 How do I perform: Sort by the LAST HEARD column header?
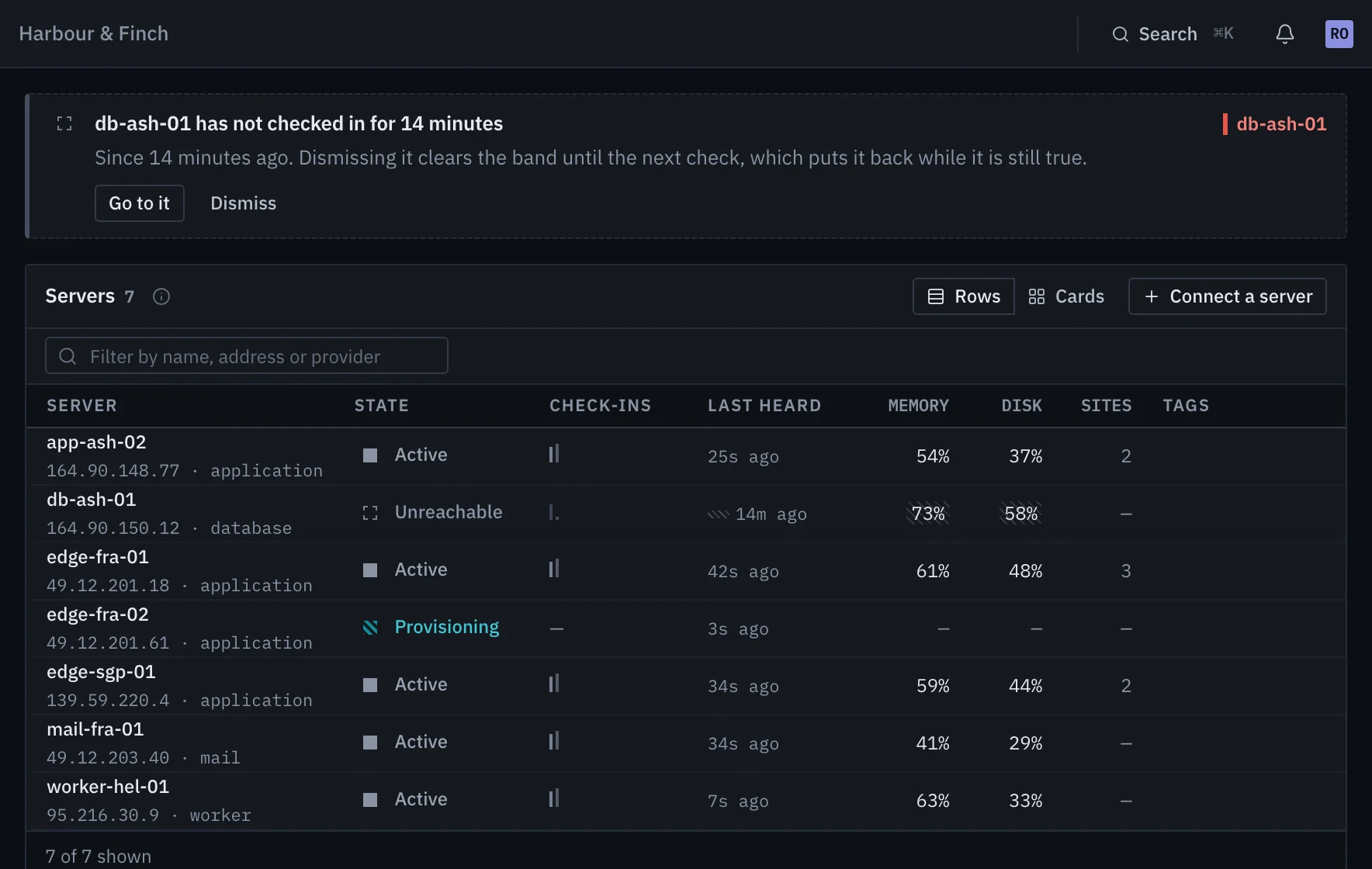pyautogui.click(x=764, y=406)
